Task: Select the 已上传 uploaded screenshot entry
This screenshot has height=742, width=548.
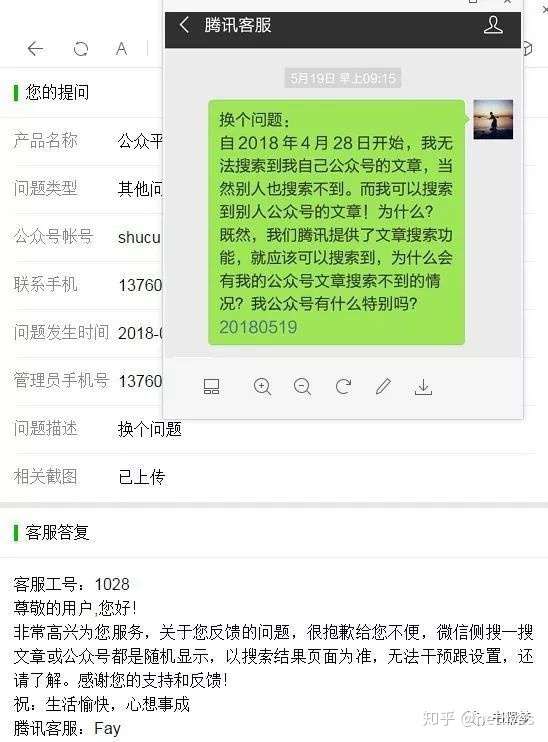Action: (x=141, y=477)
